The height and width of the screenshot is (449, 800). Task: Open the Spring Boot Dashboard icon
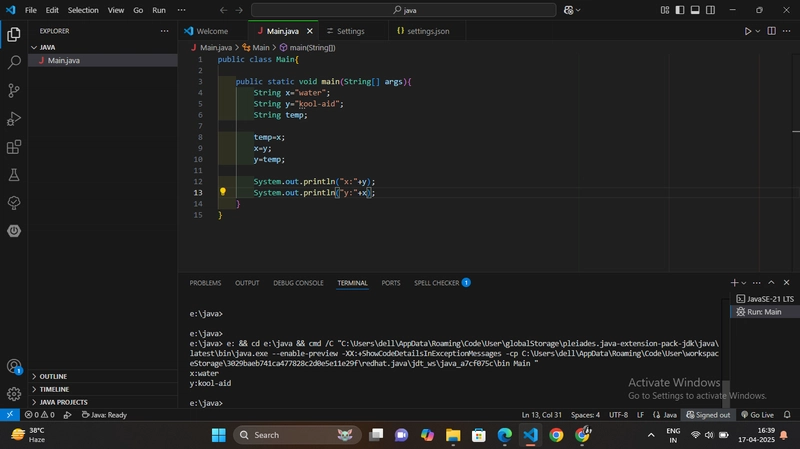click(x=14, y=231)
